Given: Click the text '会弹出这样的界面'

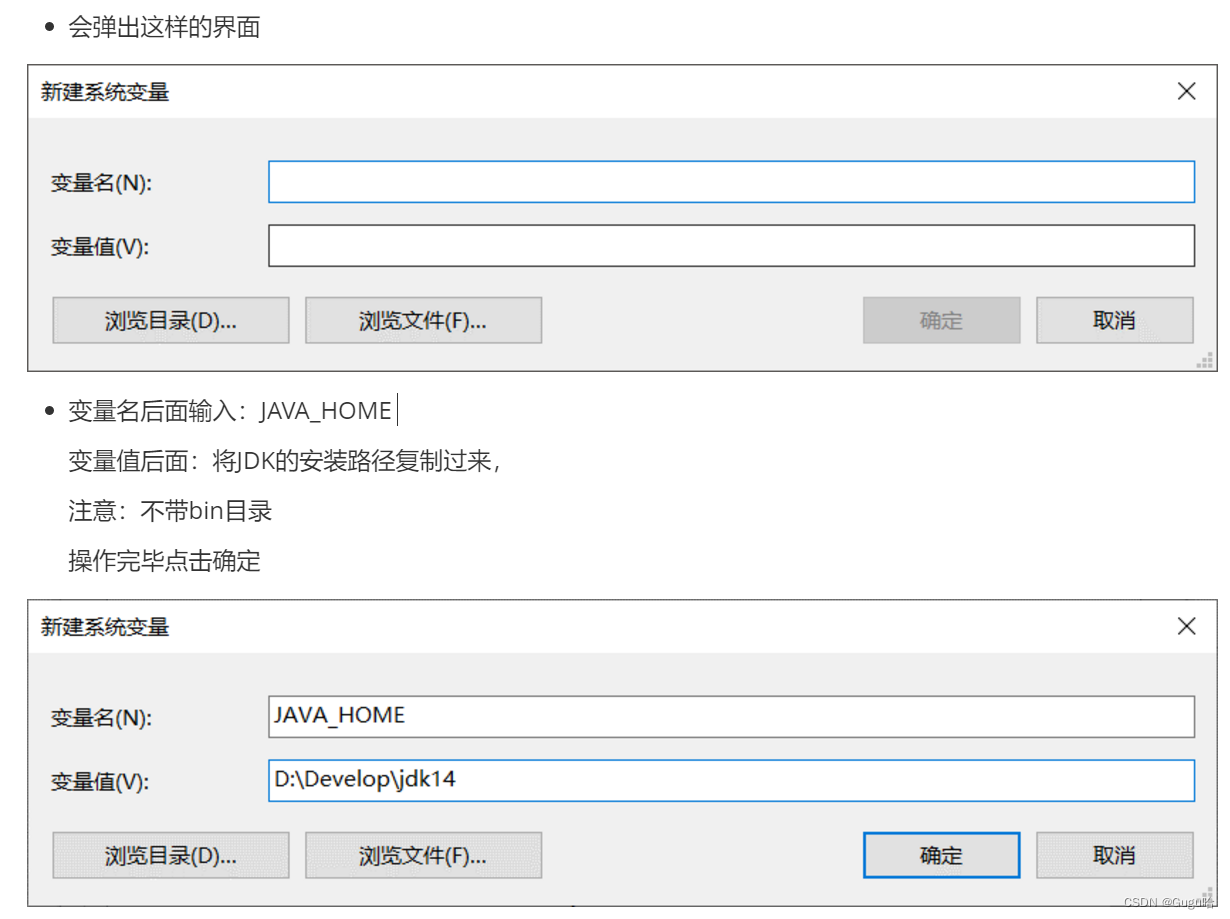Looking at the screenshot, I should 164,27.
